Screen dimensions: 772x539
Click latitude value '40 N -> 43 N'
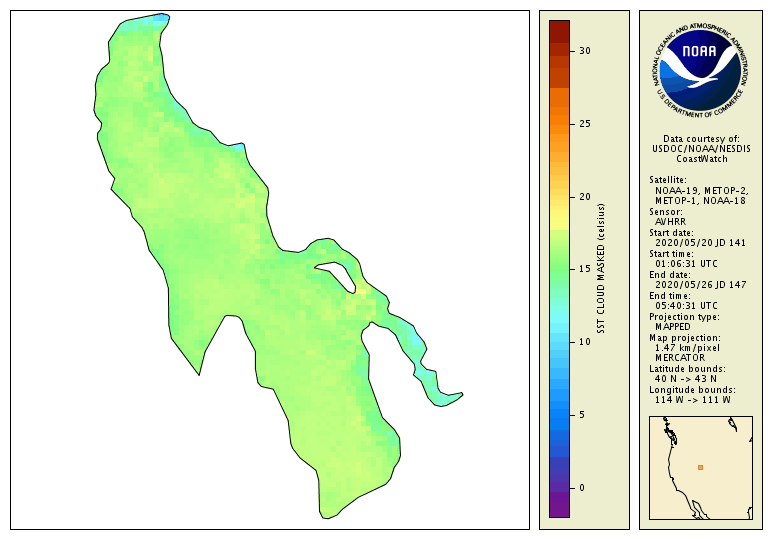click(686, 379)
